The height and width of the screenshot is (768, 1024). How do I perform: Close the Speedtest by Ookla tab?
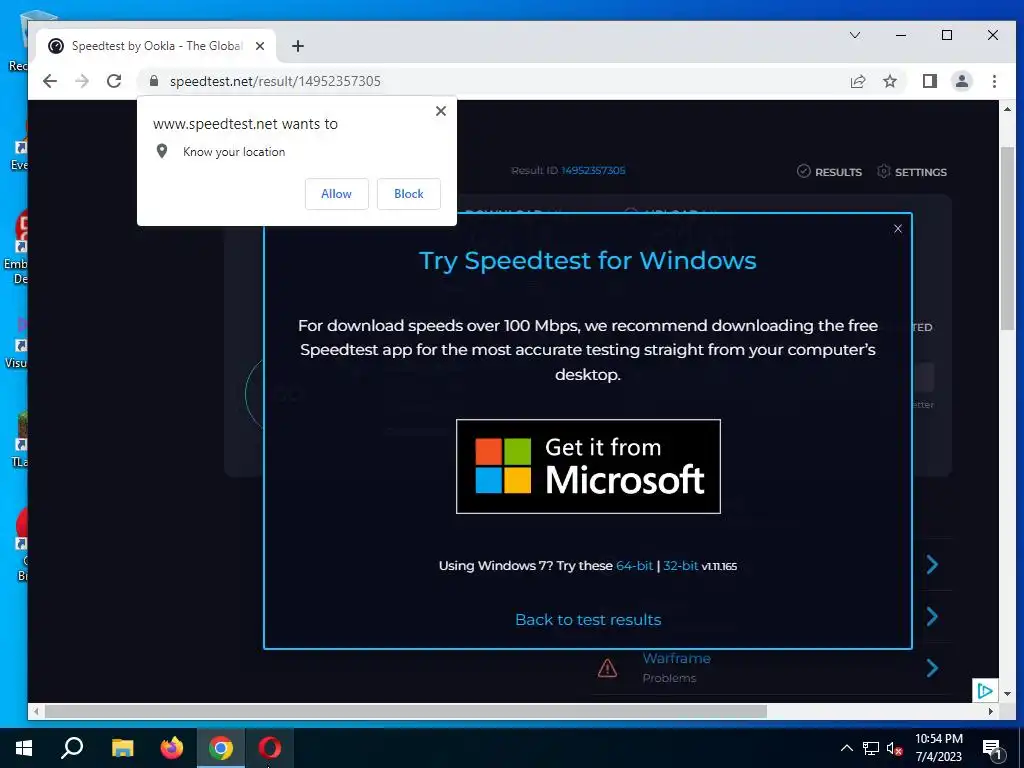point(260,46)
